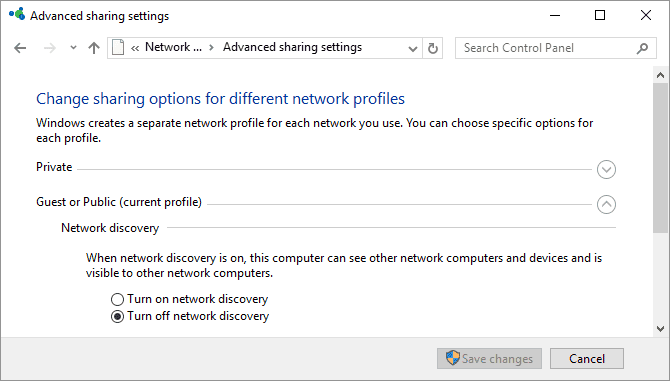Click the scrollbar up arrow
The image size is (670, 381).
[x=661, y=75]
